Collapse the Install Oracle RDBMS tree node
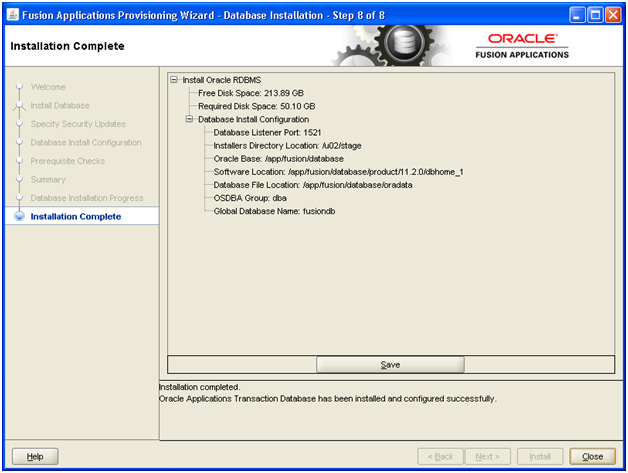628x473 pixels. click(174, 80)
